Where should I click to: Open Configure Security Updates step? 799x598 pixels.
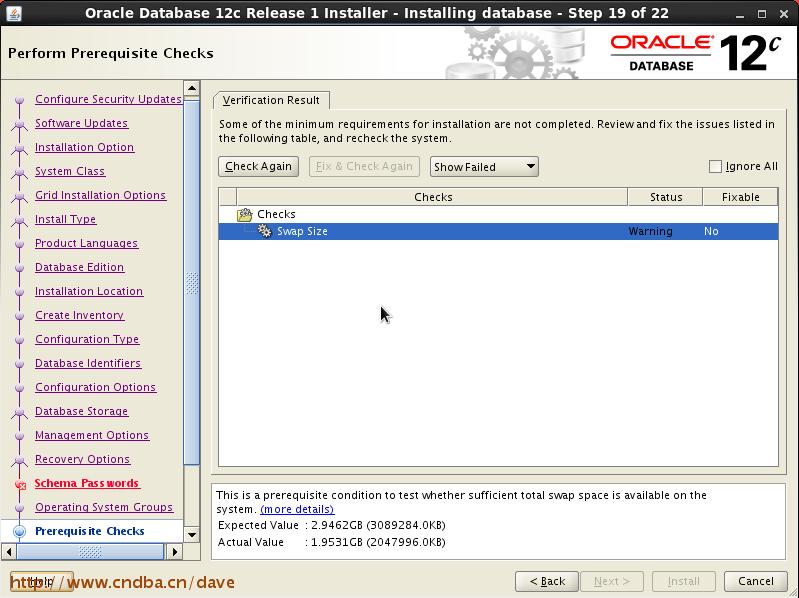[x=109, y=99]
